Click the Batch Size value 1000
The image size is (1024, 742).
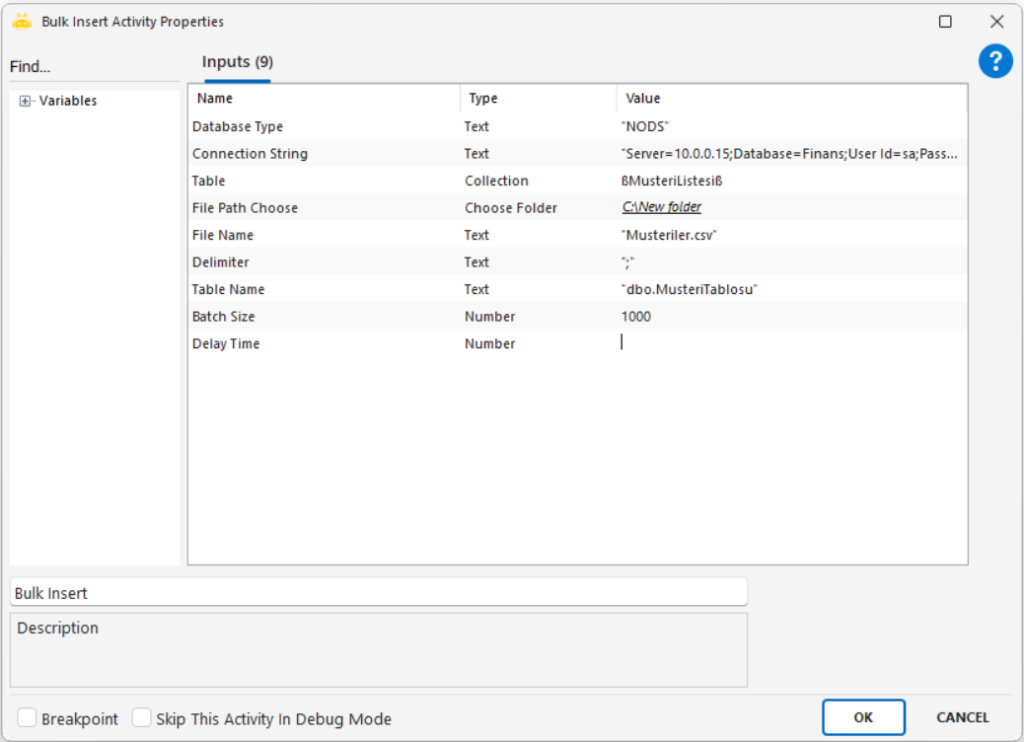(x=636, y=316)
